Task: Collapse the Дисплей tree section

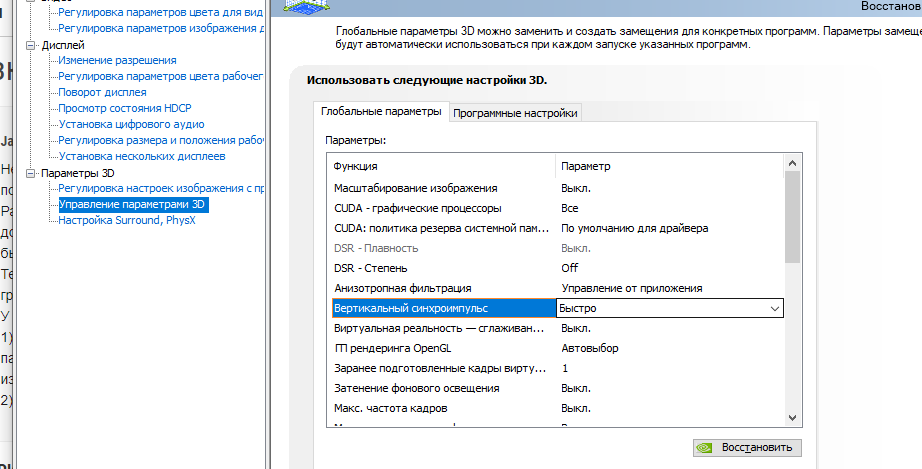Action: click(x=31, y=45)
